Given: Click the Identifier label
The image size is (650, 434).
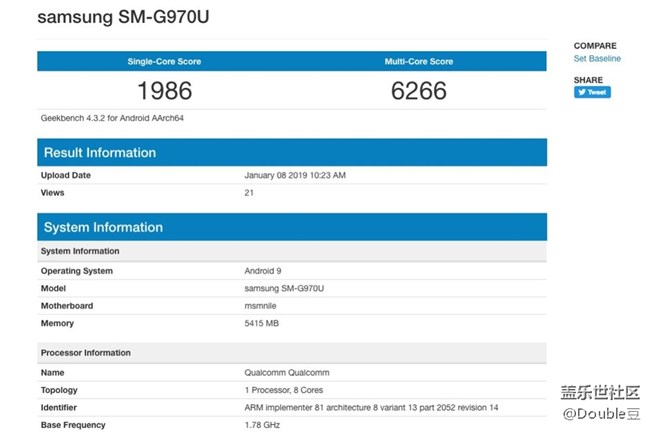Looking at the screenshot, I should click(58, 407).
